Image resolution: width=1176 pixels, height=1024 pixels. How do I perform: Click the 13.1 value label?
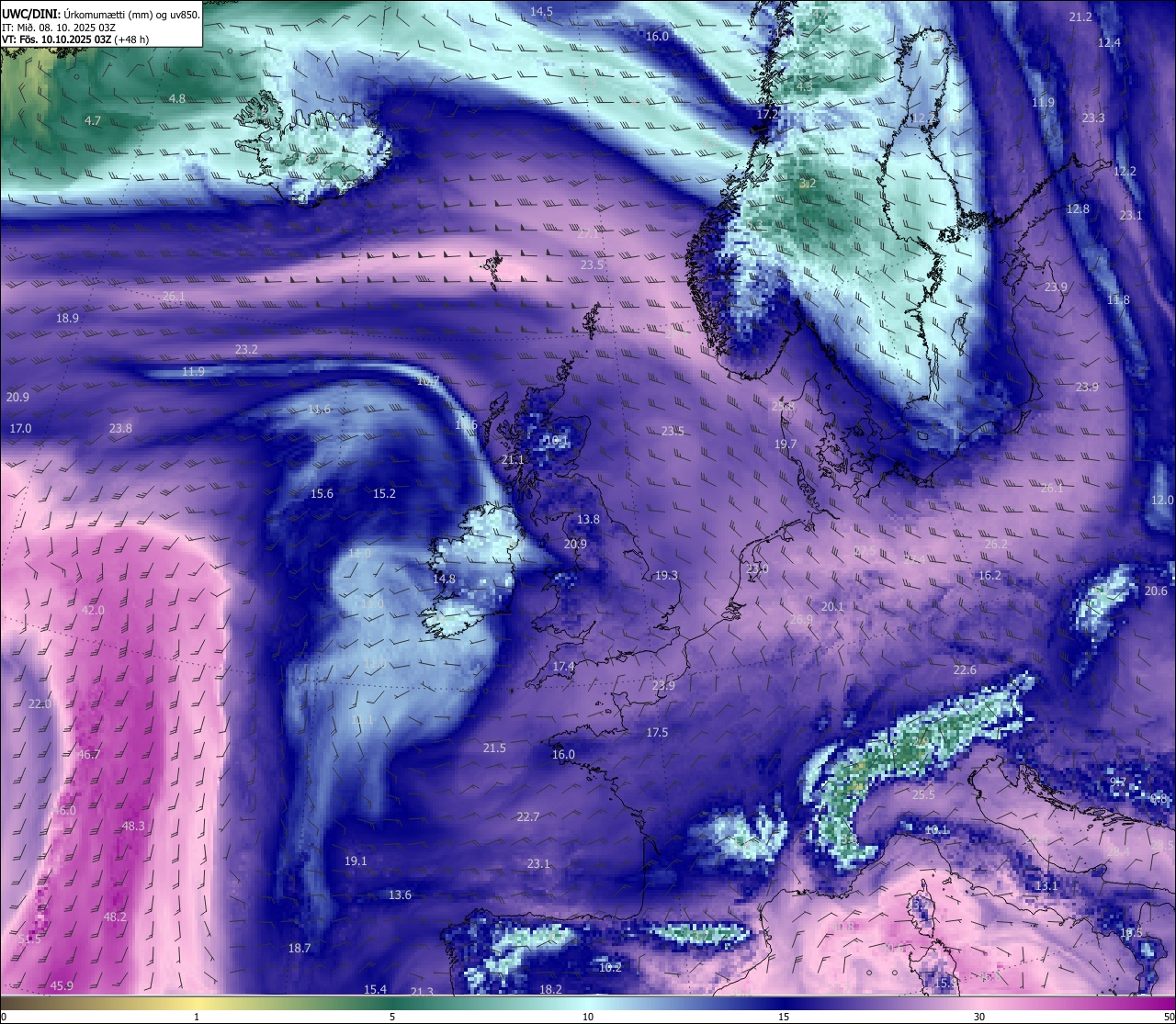point(1046,885)
